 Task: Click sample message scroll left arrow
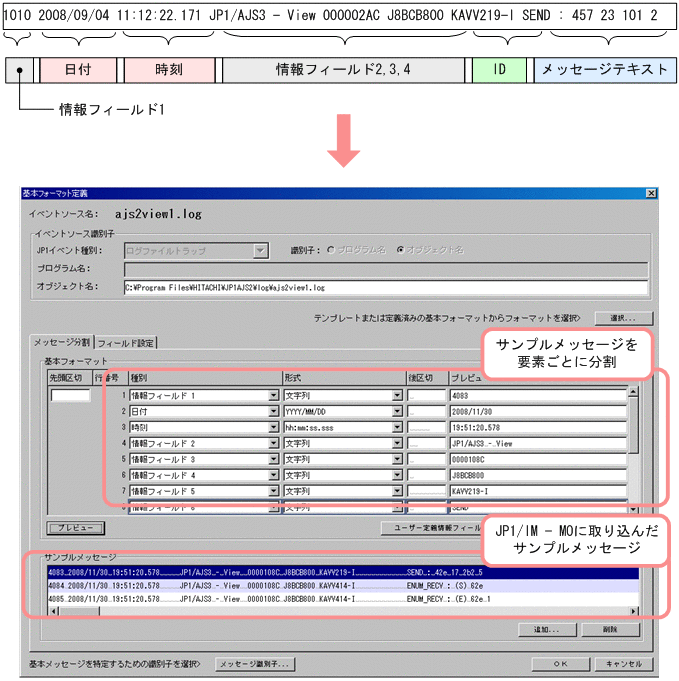(53, 611)
